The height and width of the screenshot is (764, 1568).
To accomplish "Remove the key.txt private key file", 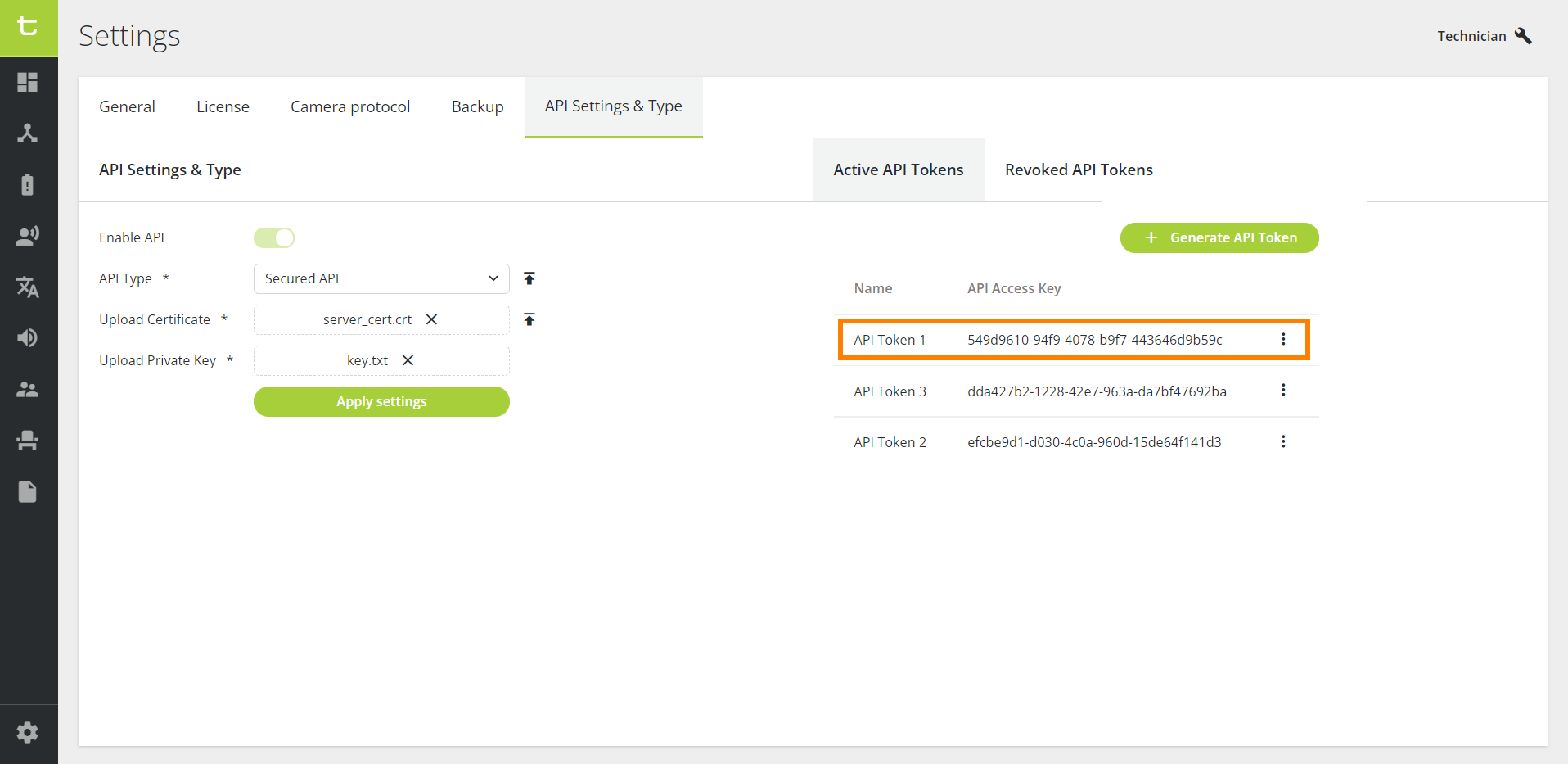I will coord(408,360).
